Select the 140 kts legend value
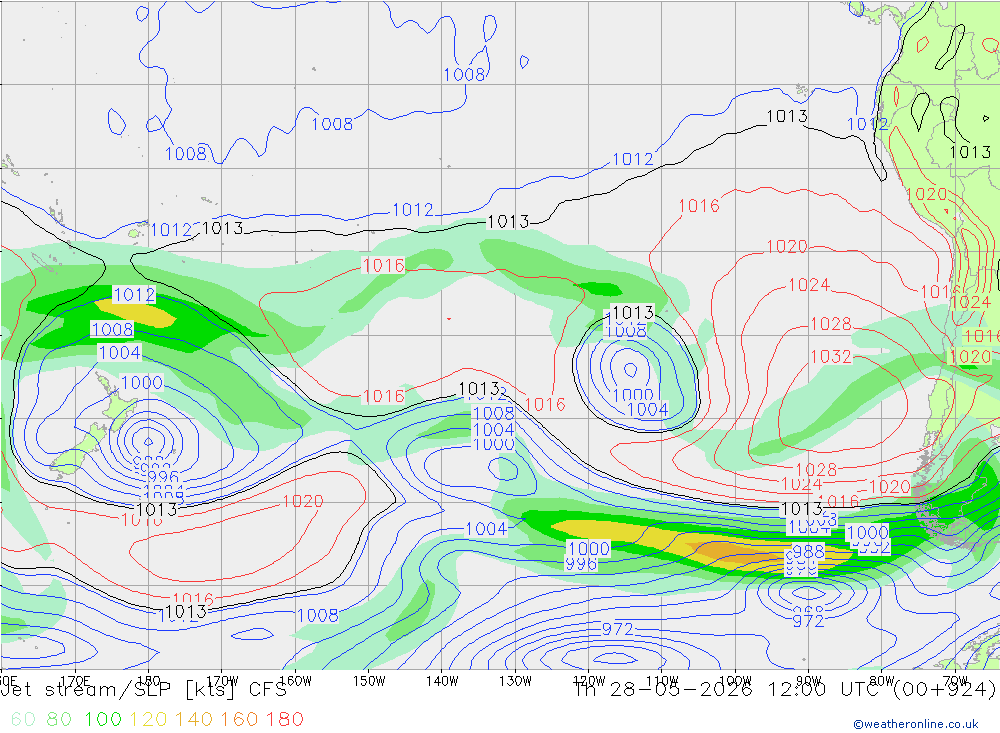Screen dimensions: 1000x733 click(193, 719)
